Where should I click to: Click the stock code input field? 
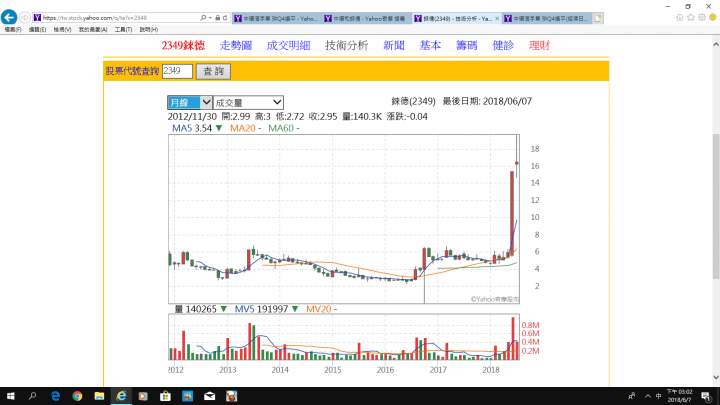(177, 71)
